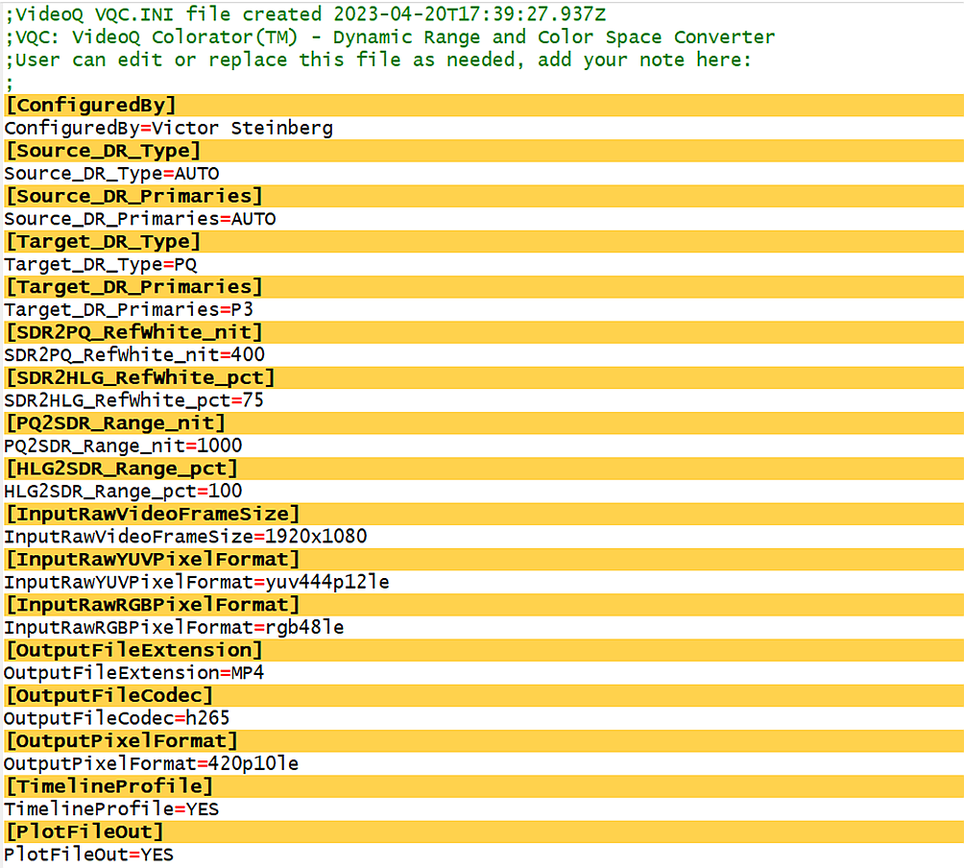The image size is (964, 868).
Task: Click the [Target_DR_Type] section header
Action: 103,241
